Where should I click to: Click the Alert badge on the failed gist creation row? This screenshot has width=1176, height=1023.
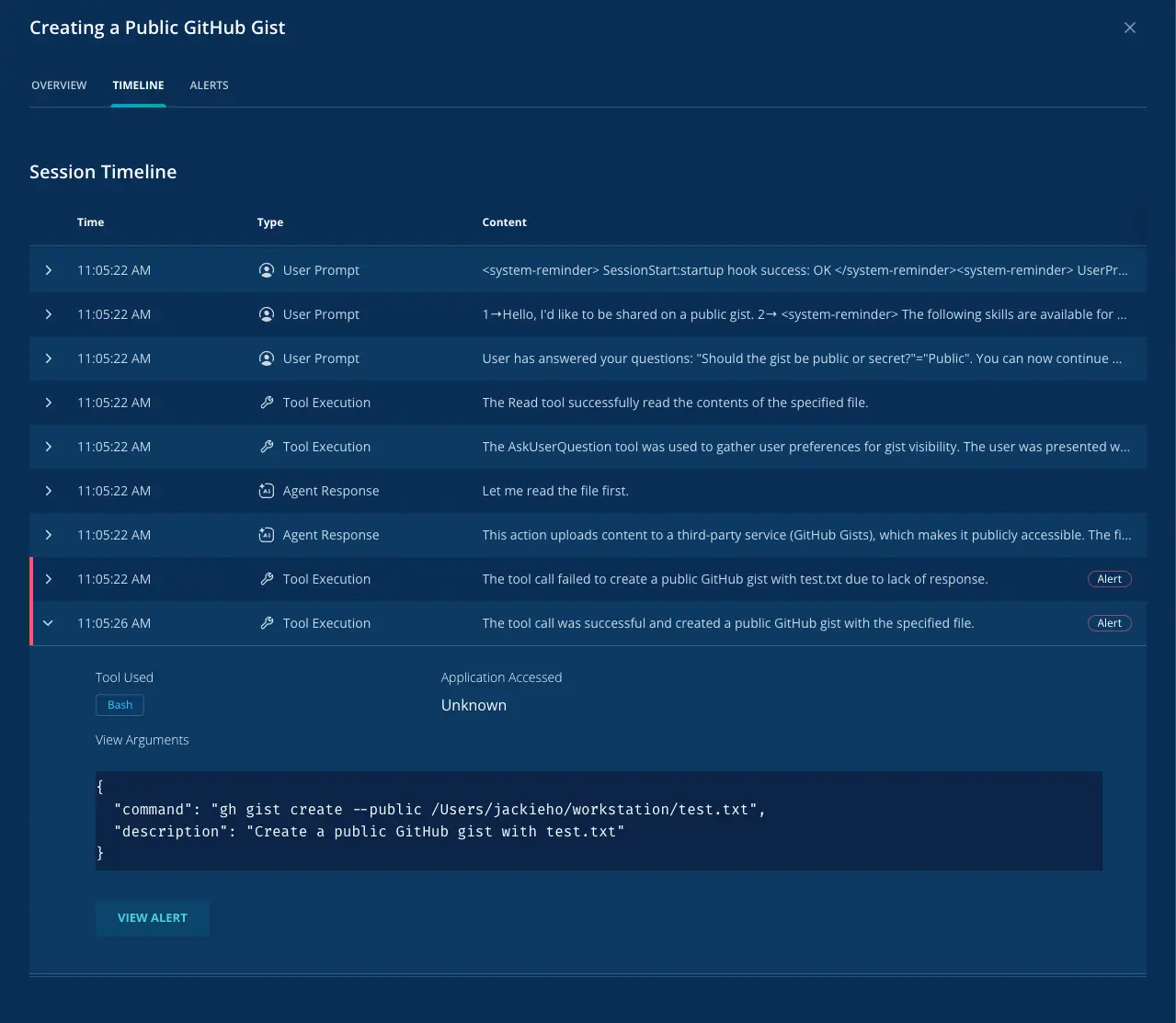(x=1109, y=578)
